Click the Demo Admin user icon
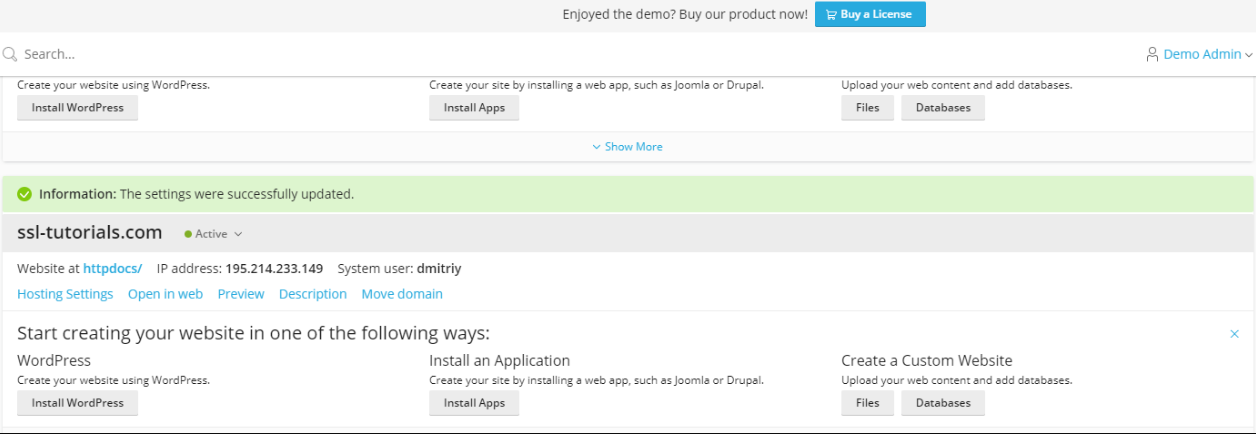 coord(1152,54)
